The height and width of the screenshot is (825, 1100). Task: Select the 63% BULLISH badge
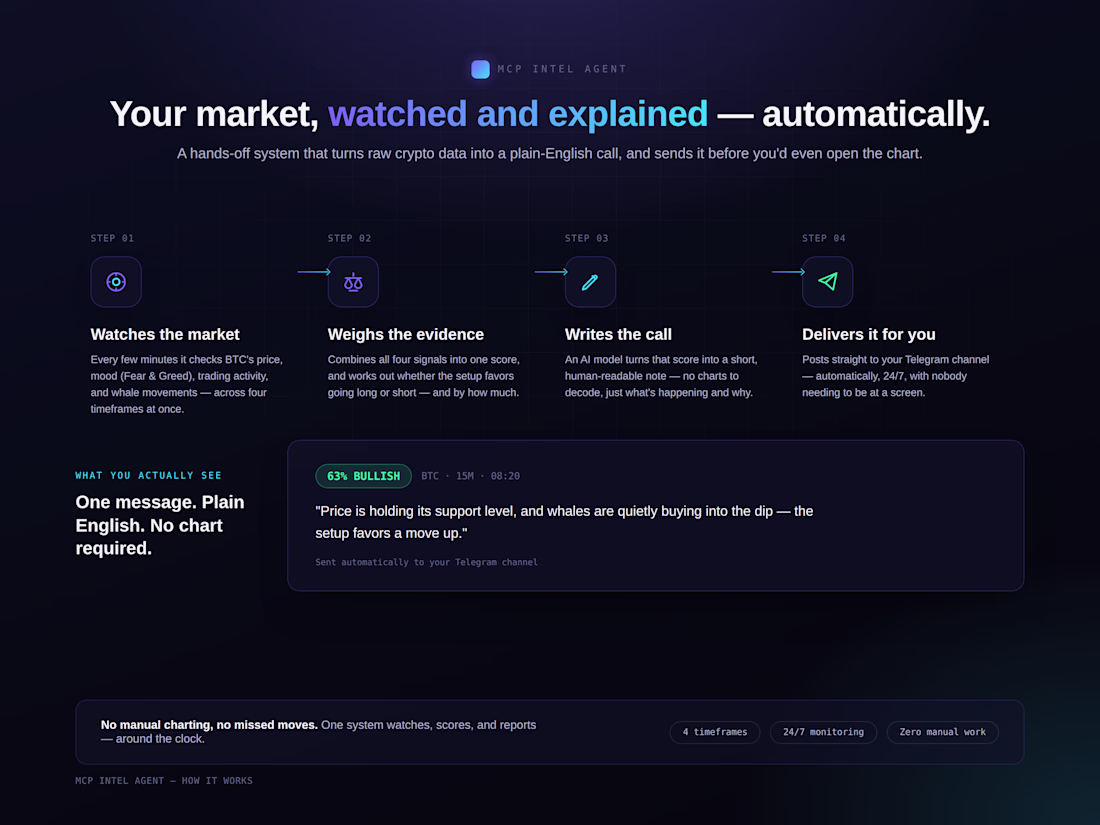click(x=363, y=476)
